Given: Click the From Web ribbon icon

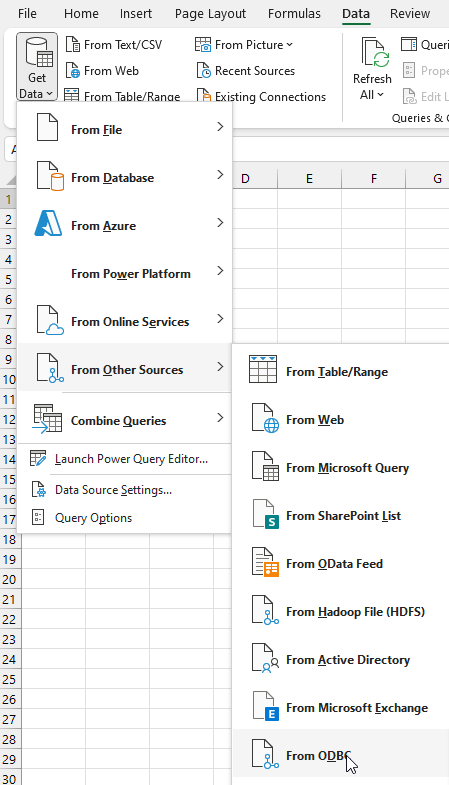Looking at the screenshot, I should click(73, 71).
